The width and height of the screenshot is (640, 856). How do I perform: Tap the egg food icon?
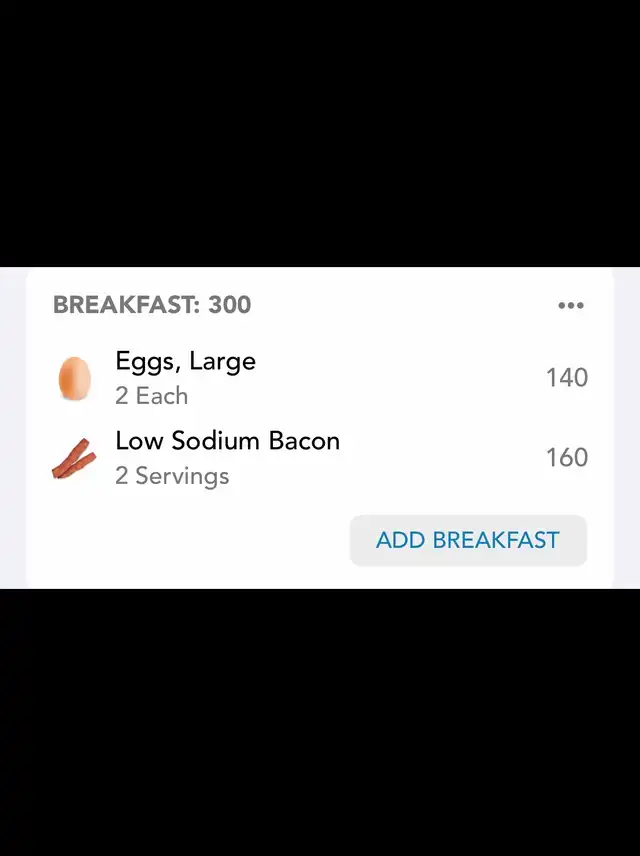coord(74,379)
